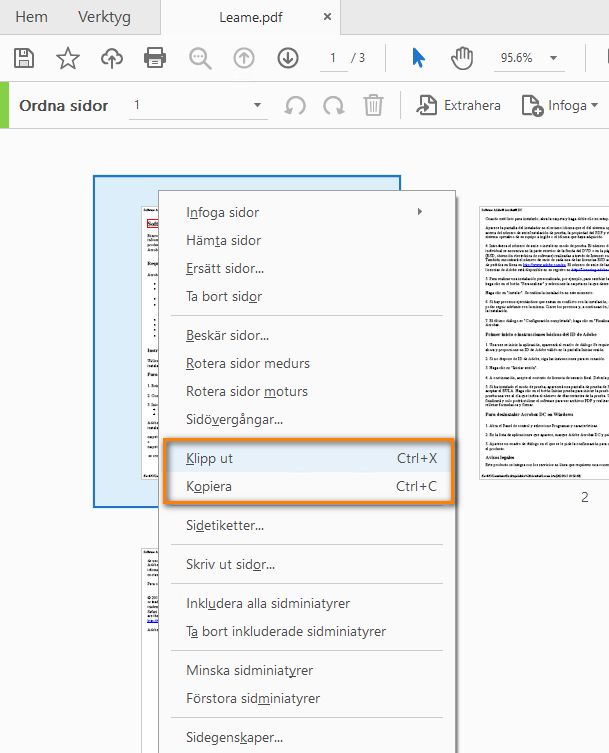Select Förstora sidminiatyrer
The image size is (609, 753).
point(306,698)
